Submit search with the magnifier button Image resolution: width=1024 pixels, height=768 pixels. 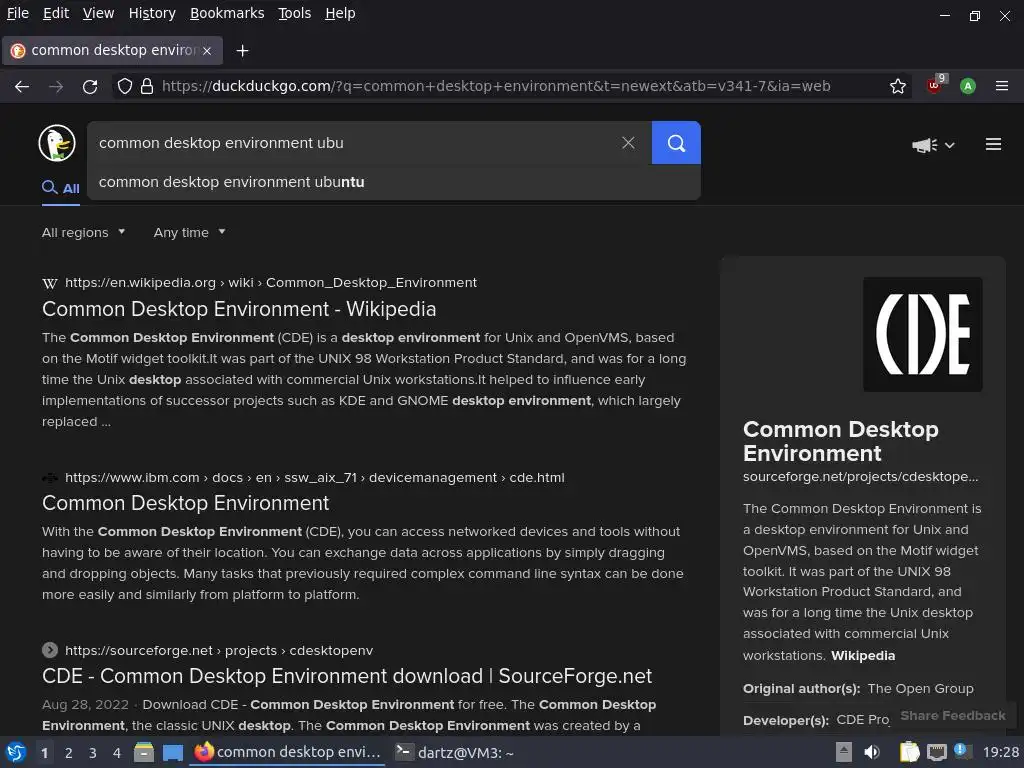coord(676,142)
